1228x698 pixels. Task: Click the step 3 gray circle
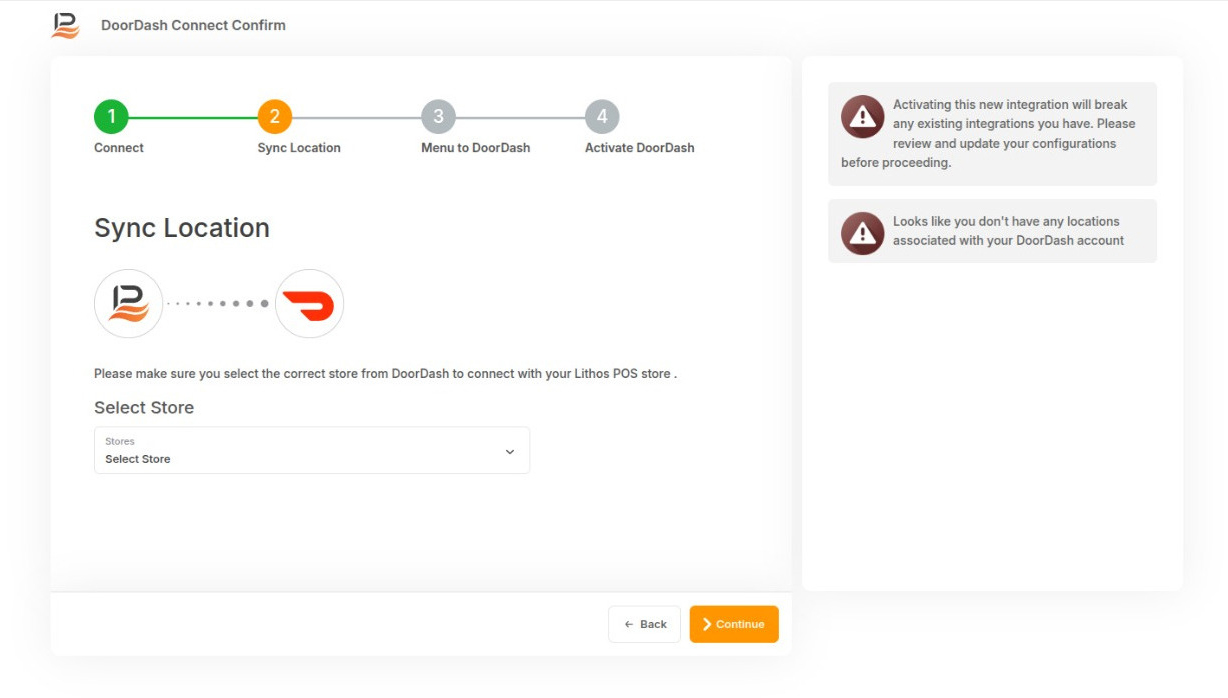click(438, 117)
